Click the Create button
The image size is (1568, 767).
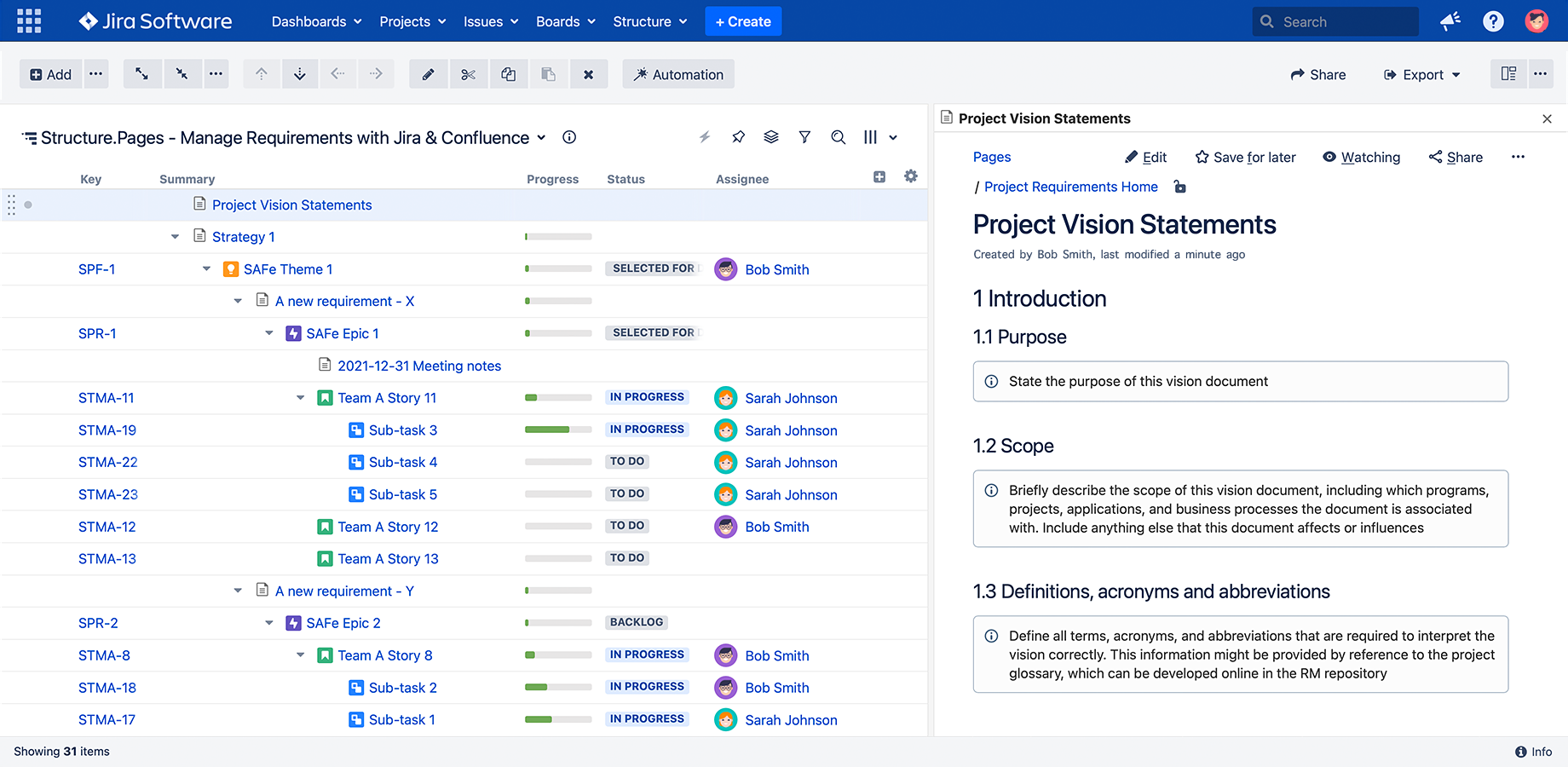coord(743,21)
